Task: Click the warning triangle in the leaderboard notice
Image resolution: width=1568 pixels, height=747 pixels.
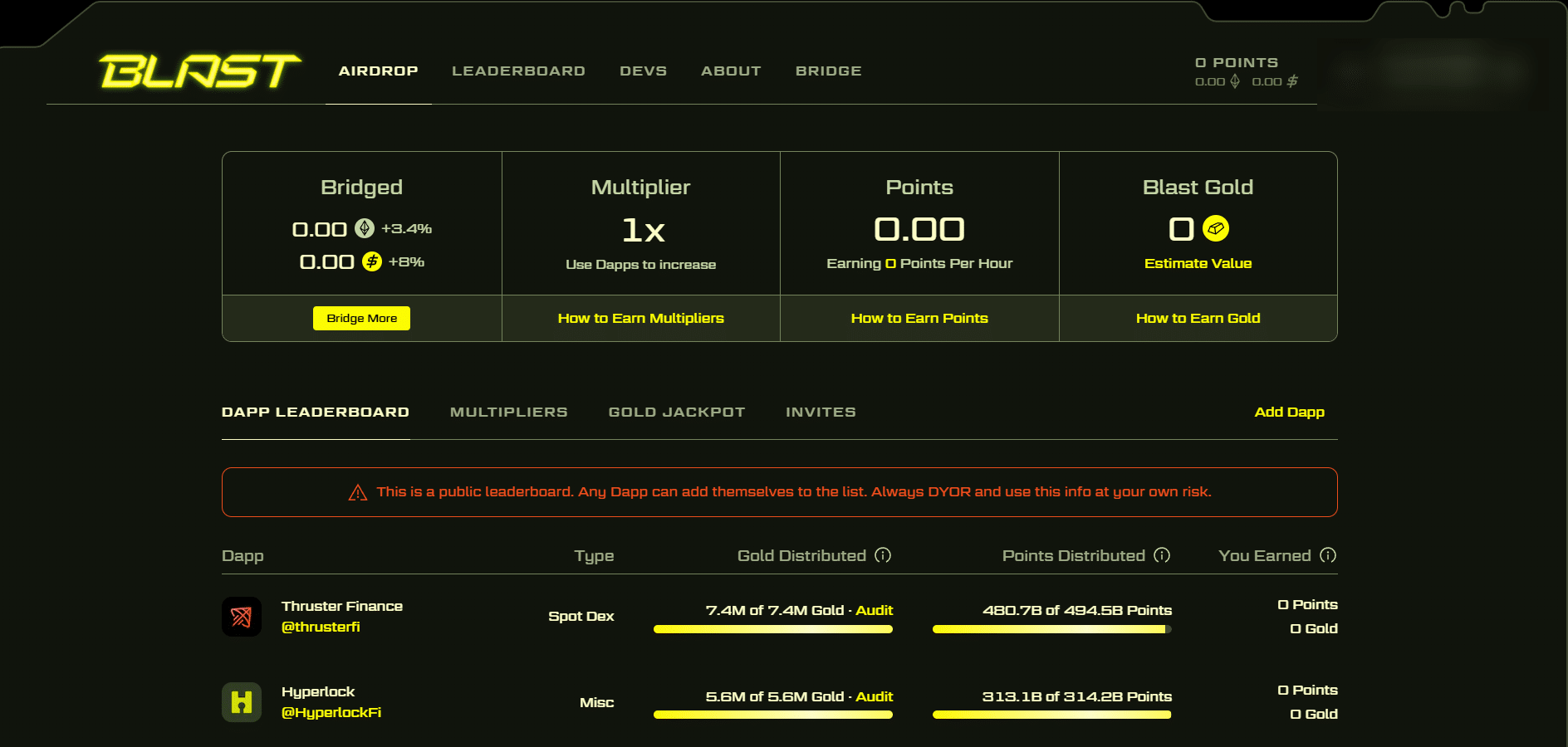Action: 357,491
